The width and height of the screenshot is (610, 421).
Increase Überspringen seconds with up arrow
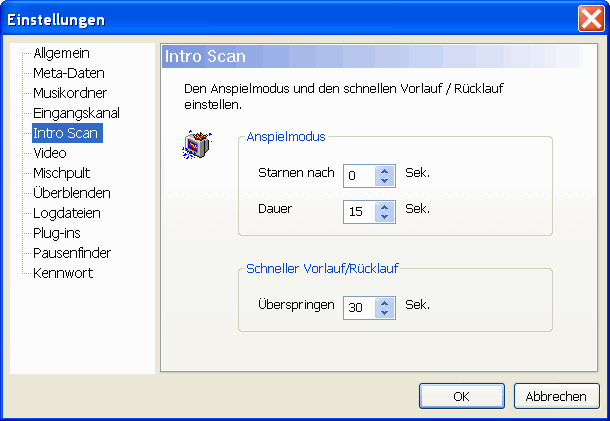click(x=385, y=302)
